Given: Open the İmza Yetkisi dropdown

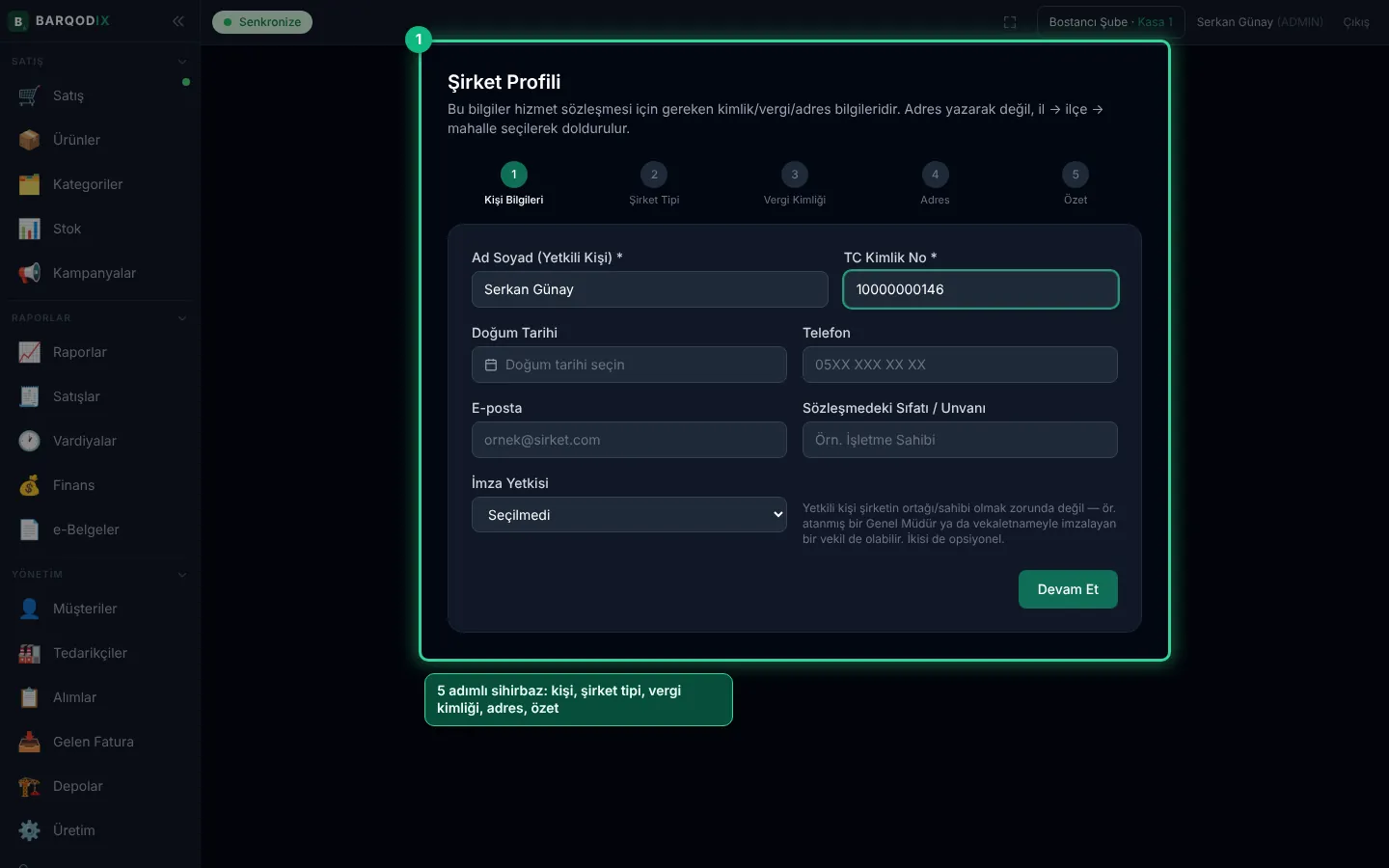Looking at the screenshot, I should click(629, 515).
